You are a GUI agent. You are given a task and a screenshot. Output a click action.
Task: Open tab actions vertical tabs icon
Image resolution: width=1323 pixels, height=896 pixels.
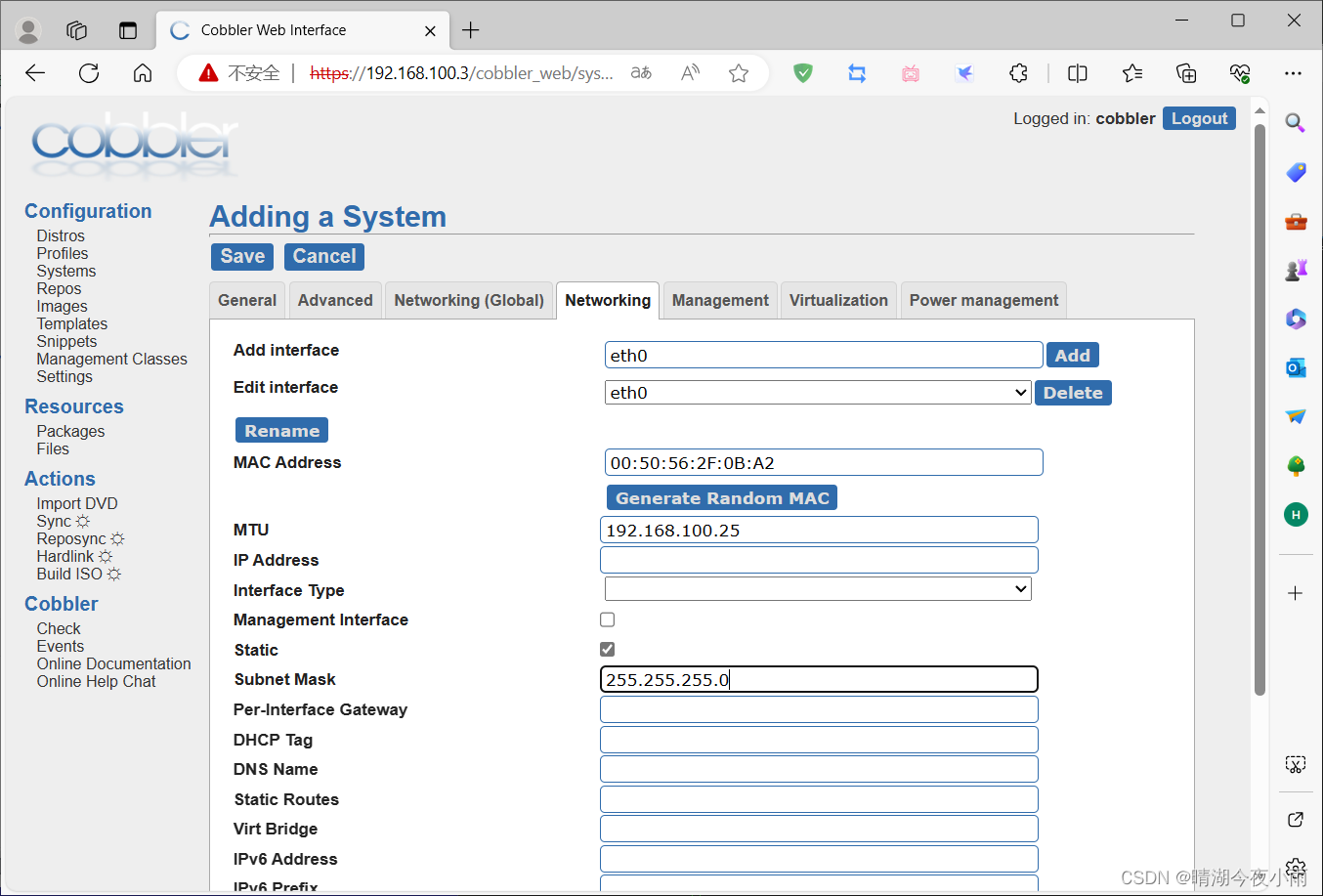(128, 30)
